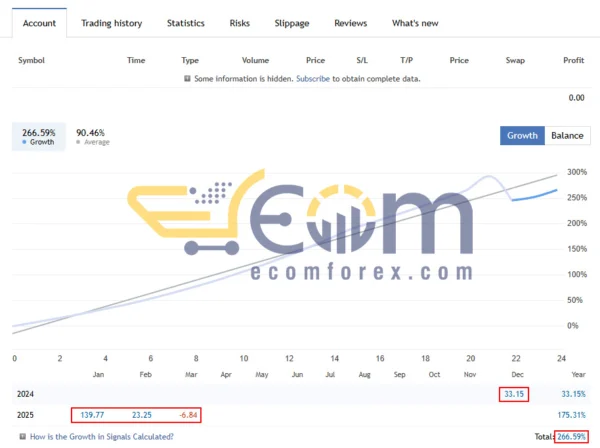This screenshot has width=600, height=448.
Task: View the Slippage tab
Action: click(292, 23)
